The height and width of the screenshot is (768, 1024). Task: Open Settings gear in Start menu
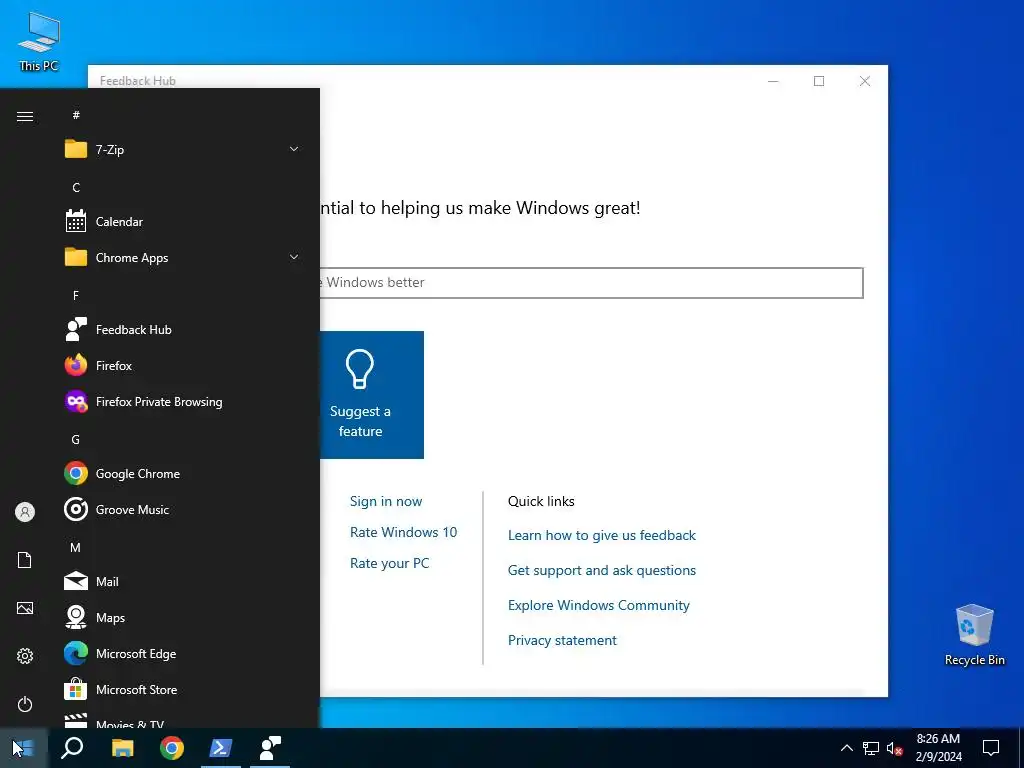[25, 656]
